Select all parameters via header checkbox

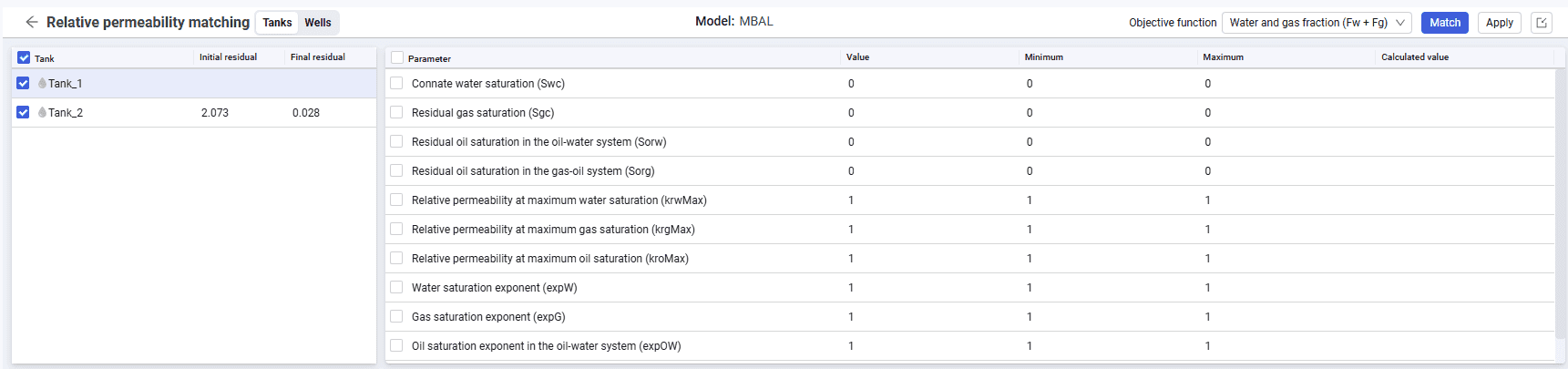tap(397, 57)
